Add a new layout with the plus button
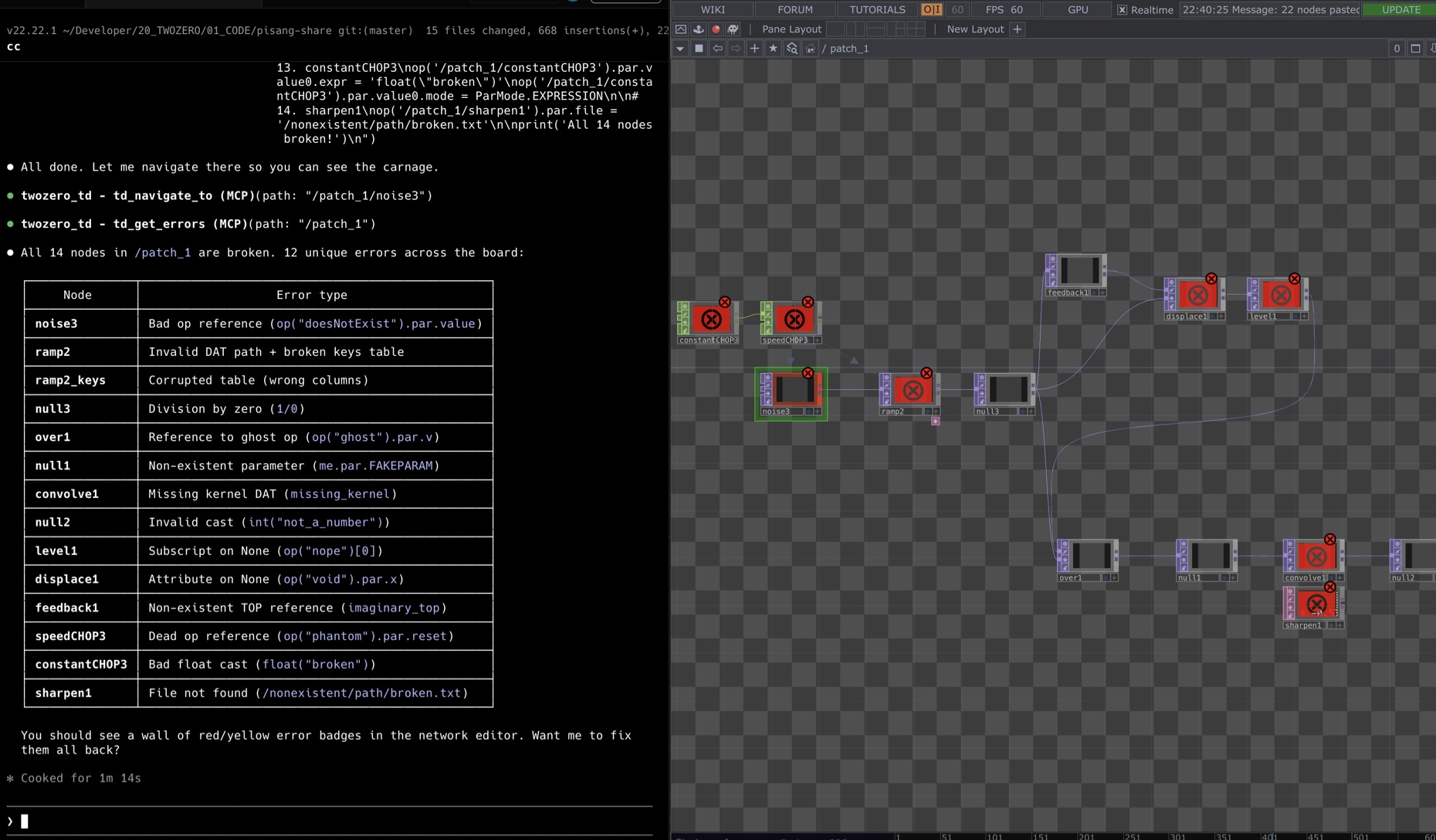Image resolution: width=1436 pixels, height=840 pixels. 1017,29
